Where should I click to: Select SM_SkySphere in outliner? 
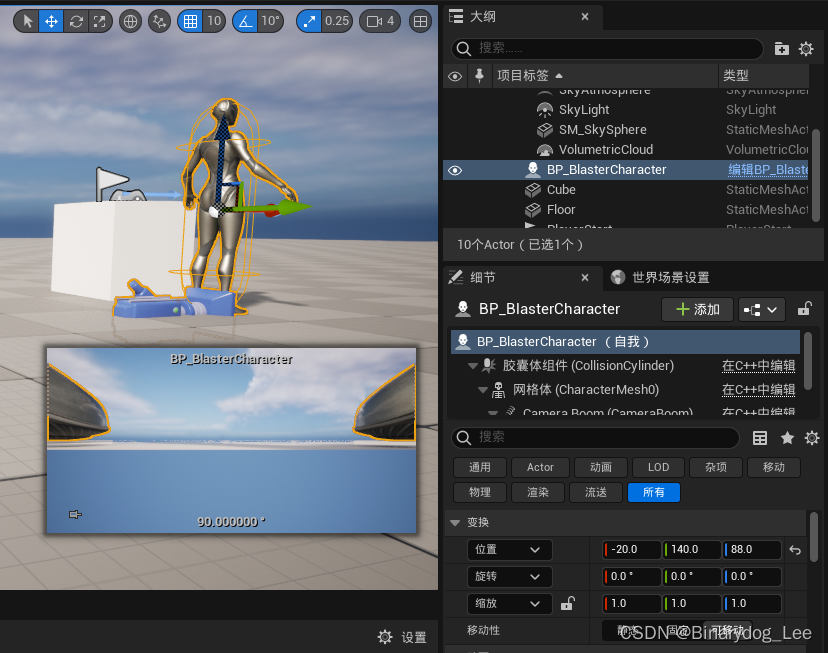603,130
